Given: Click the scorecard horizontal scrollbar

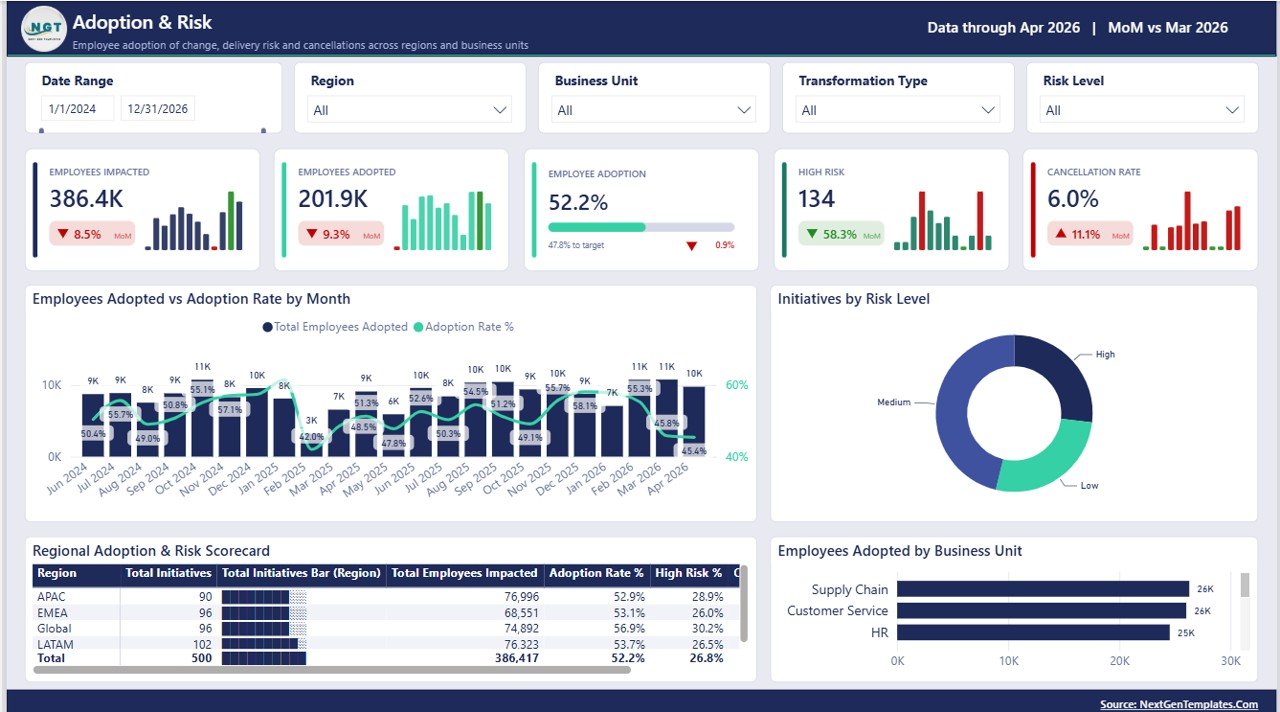Looking at the screenshot, I should click(332, 670).
